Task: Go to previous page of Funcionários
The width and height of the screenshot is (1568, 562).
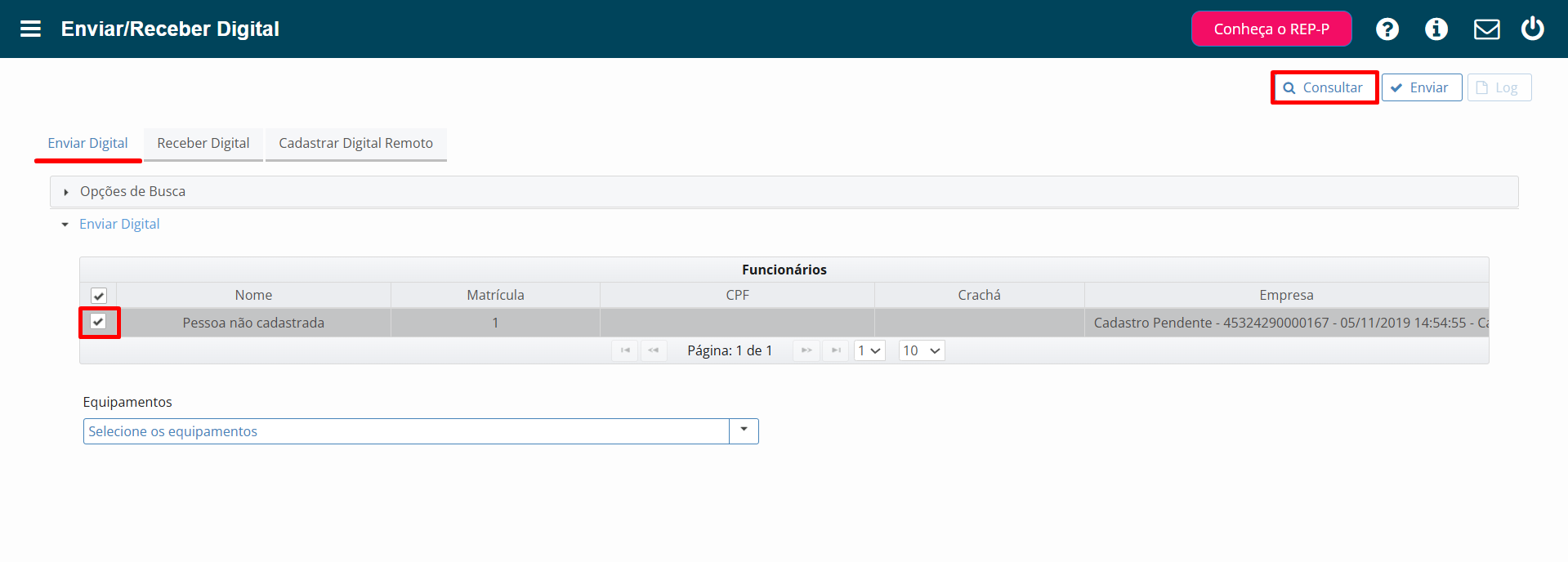Action: point(654,350)
